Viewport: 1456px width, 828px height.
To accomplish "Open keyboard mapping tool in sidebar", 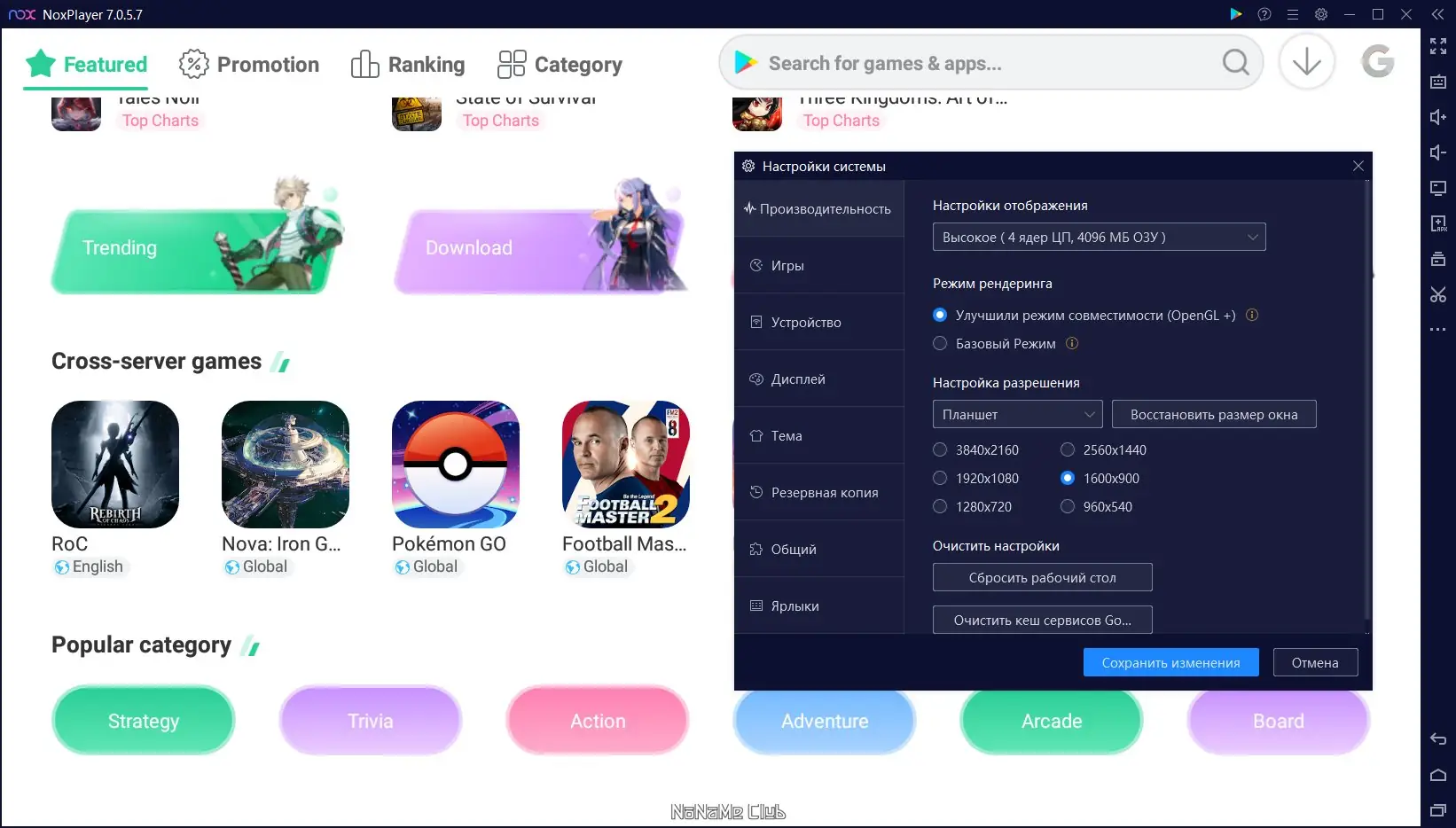I will 1438,82.
